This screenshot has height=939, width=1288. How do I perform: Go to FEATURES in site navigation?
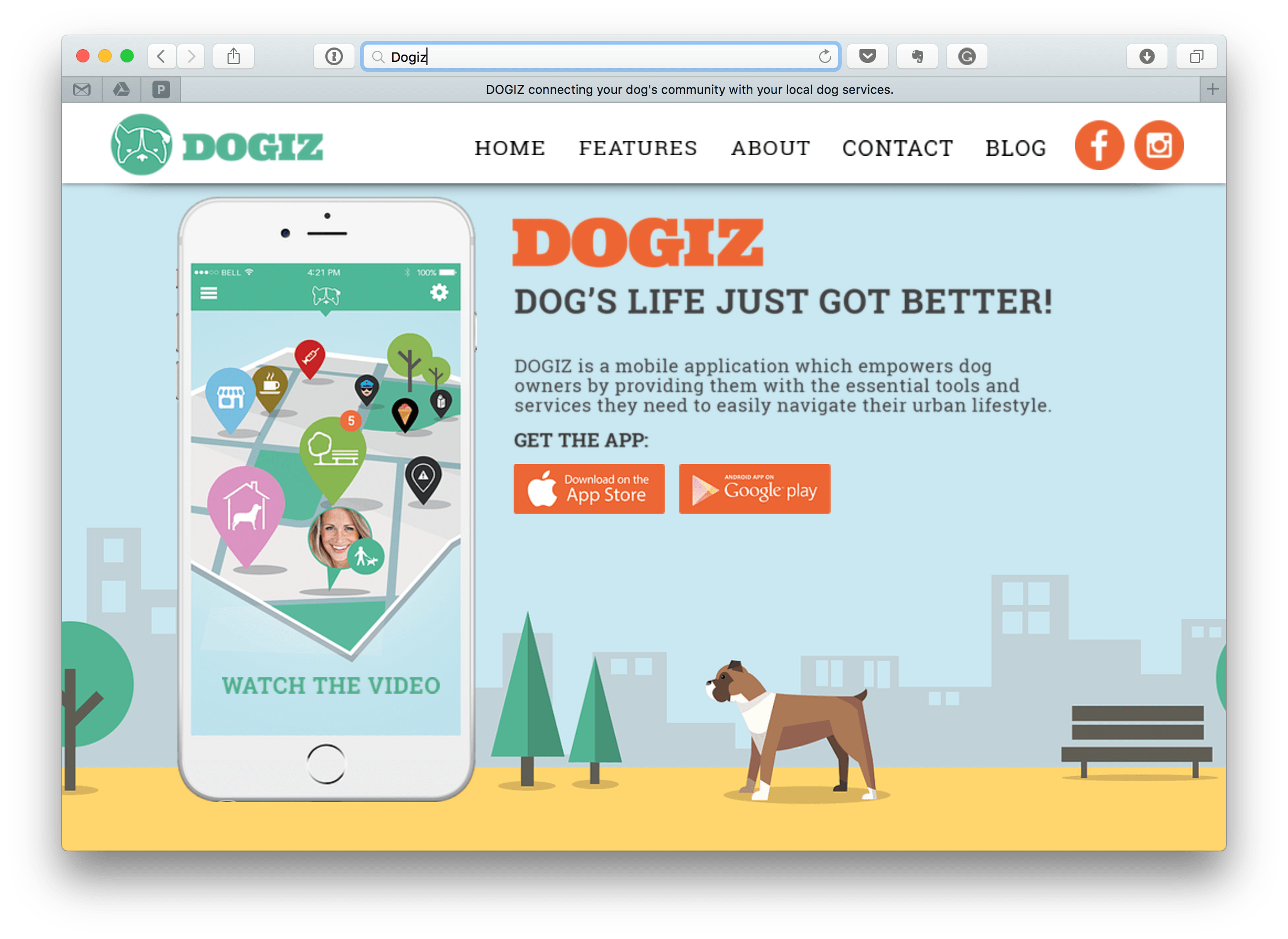638,148
